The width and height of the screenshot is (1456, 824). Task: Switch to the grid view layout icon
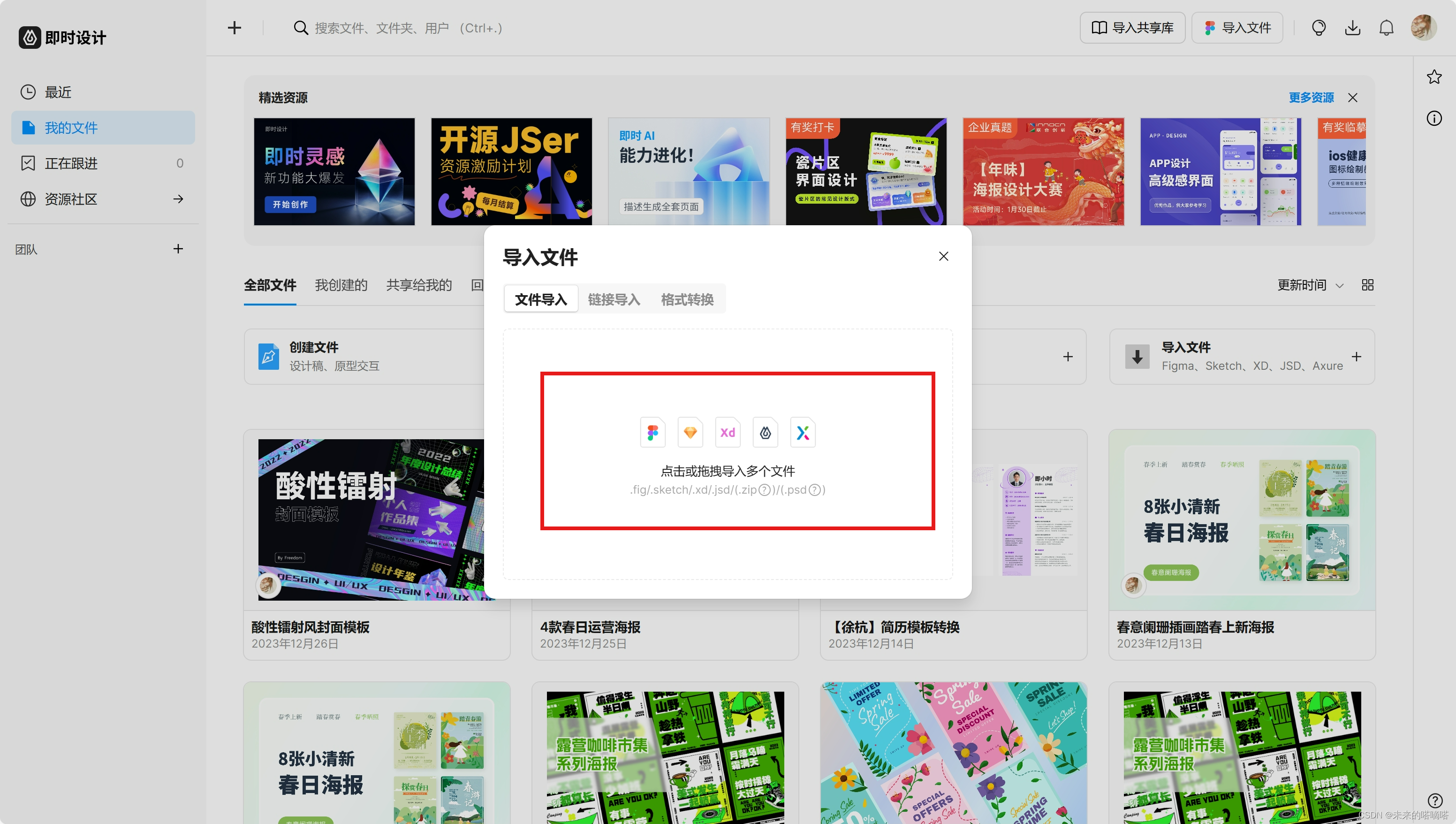(1368, 285)
